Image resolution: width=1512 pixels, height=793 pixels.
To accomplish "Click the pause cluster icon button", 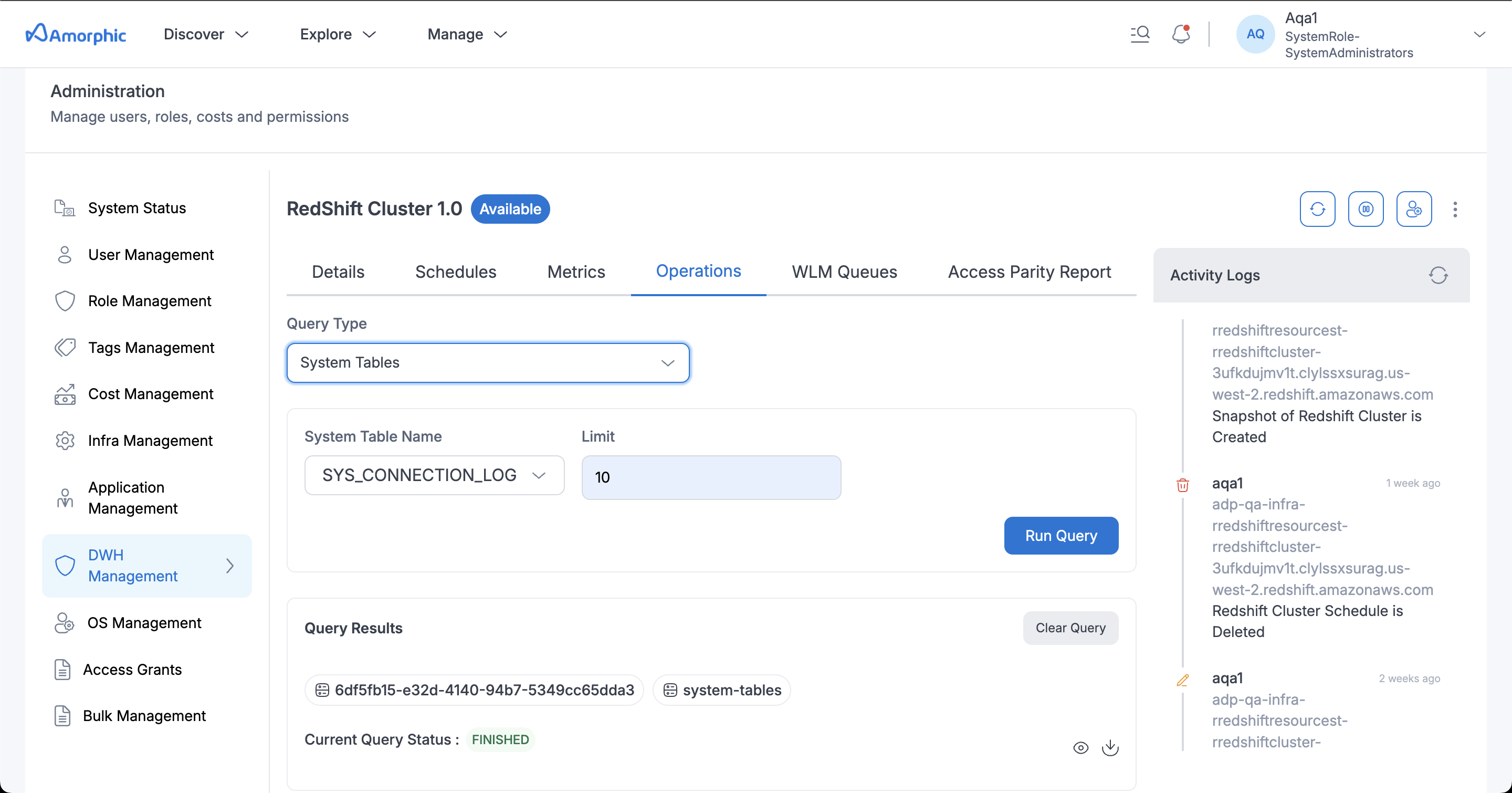I will (1366, 209).
